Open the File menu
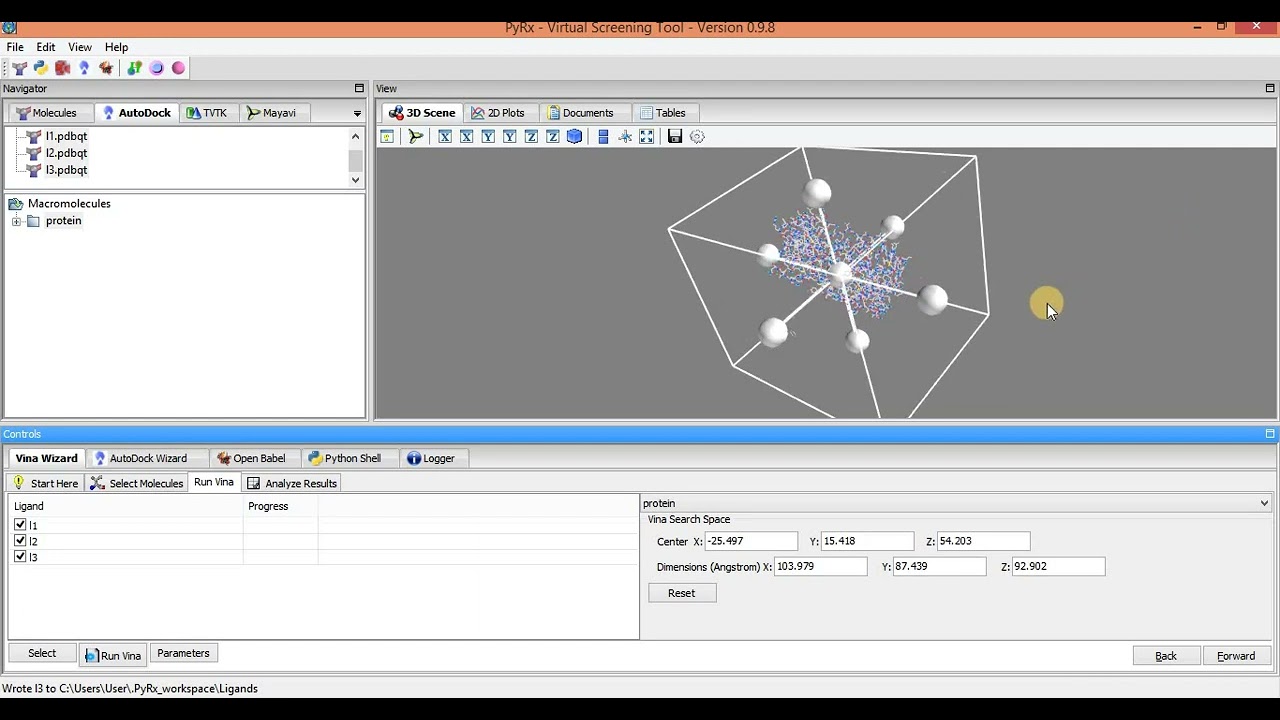The image size is (1280, 720). (x=15, y=47)
